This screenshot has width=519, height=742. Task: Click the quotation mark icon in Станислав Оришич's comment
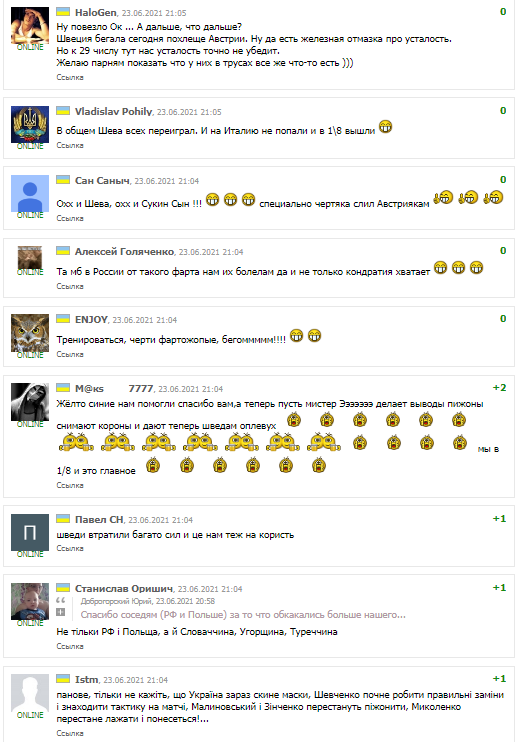pos(61,601)
